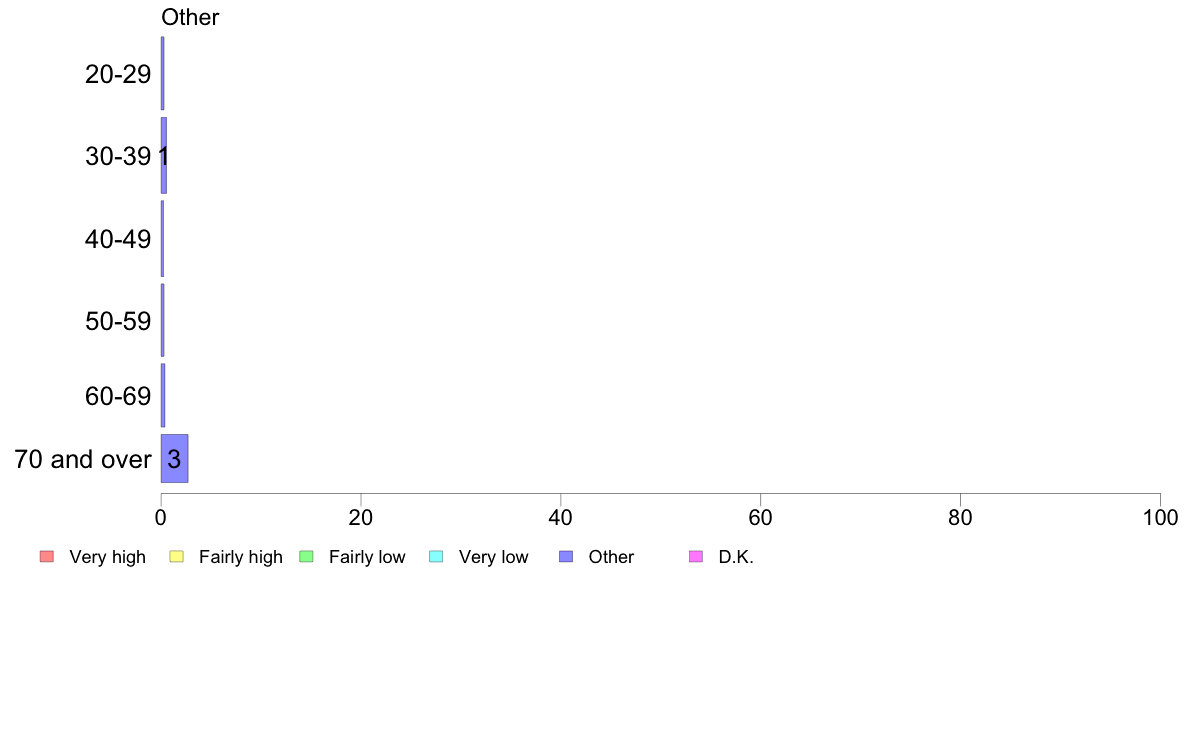Click the 40 tick on x-axis
The height and width of the screenshot is (736, 1188).
click(561, 517)
